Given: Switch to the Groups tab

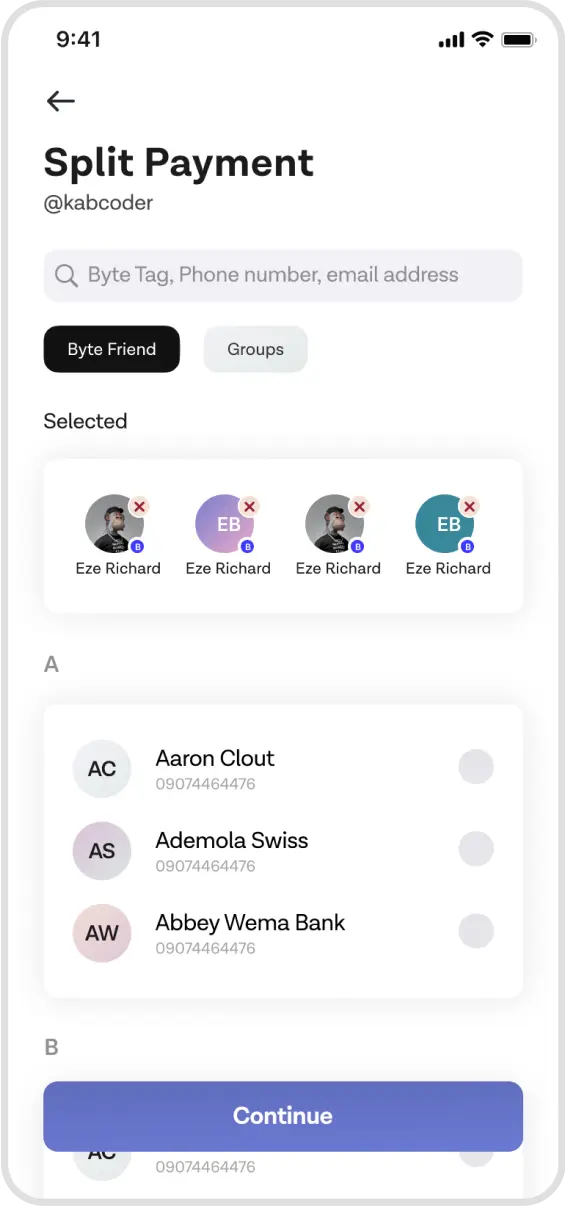Looking at the screenshot, I should coord(255,349).
